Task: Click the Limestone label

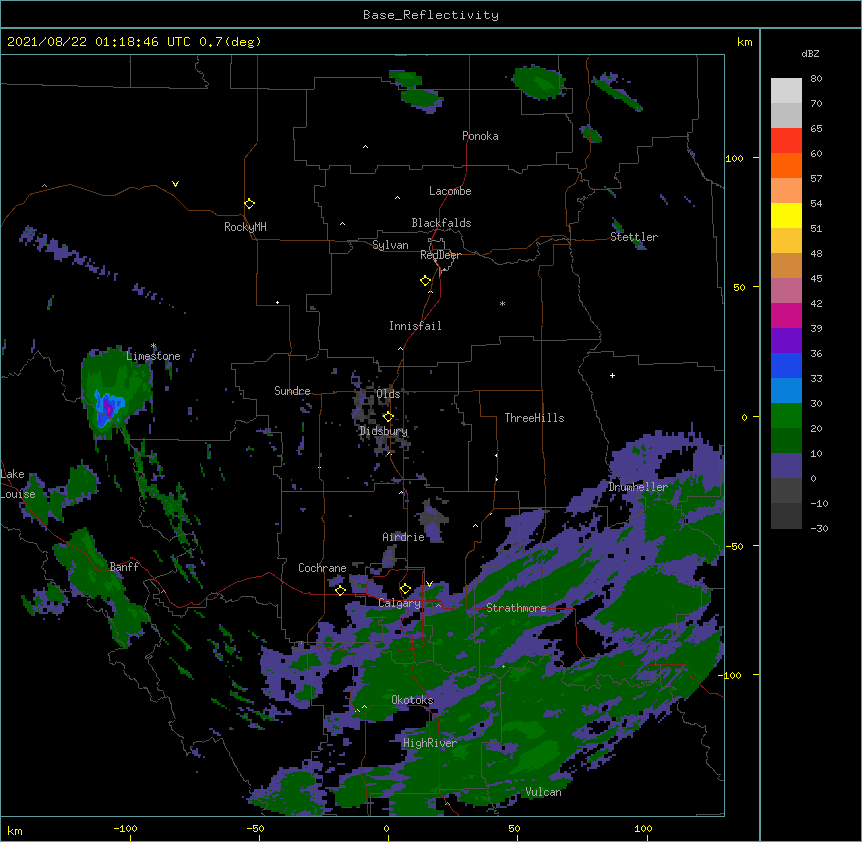Action: pyautogui.click(x=153, y=356)
